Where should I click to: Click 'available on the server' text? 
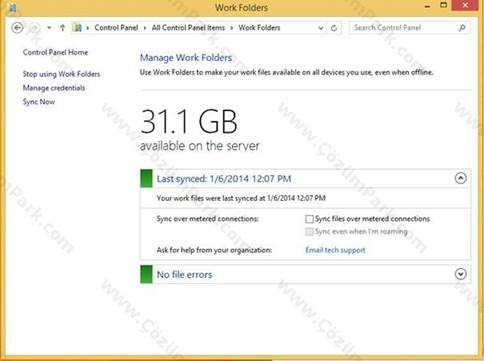[200, 146]
